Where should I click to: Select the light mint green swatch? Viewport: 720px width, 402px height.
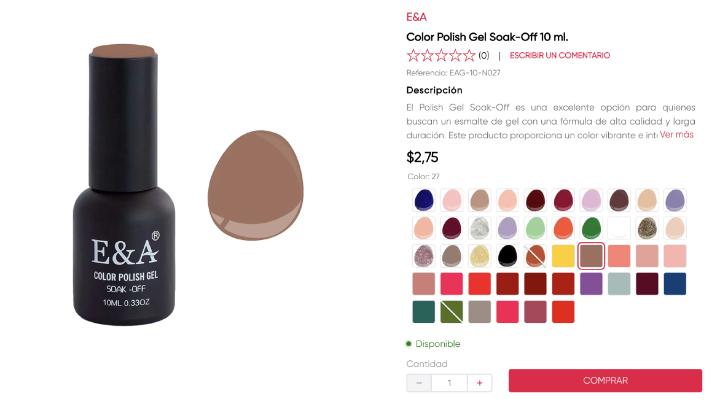coord(535,227)
